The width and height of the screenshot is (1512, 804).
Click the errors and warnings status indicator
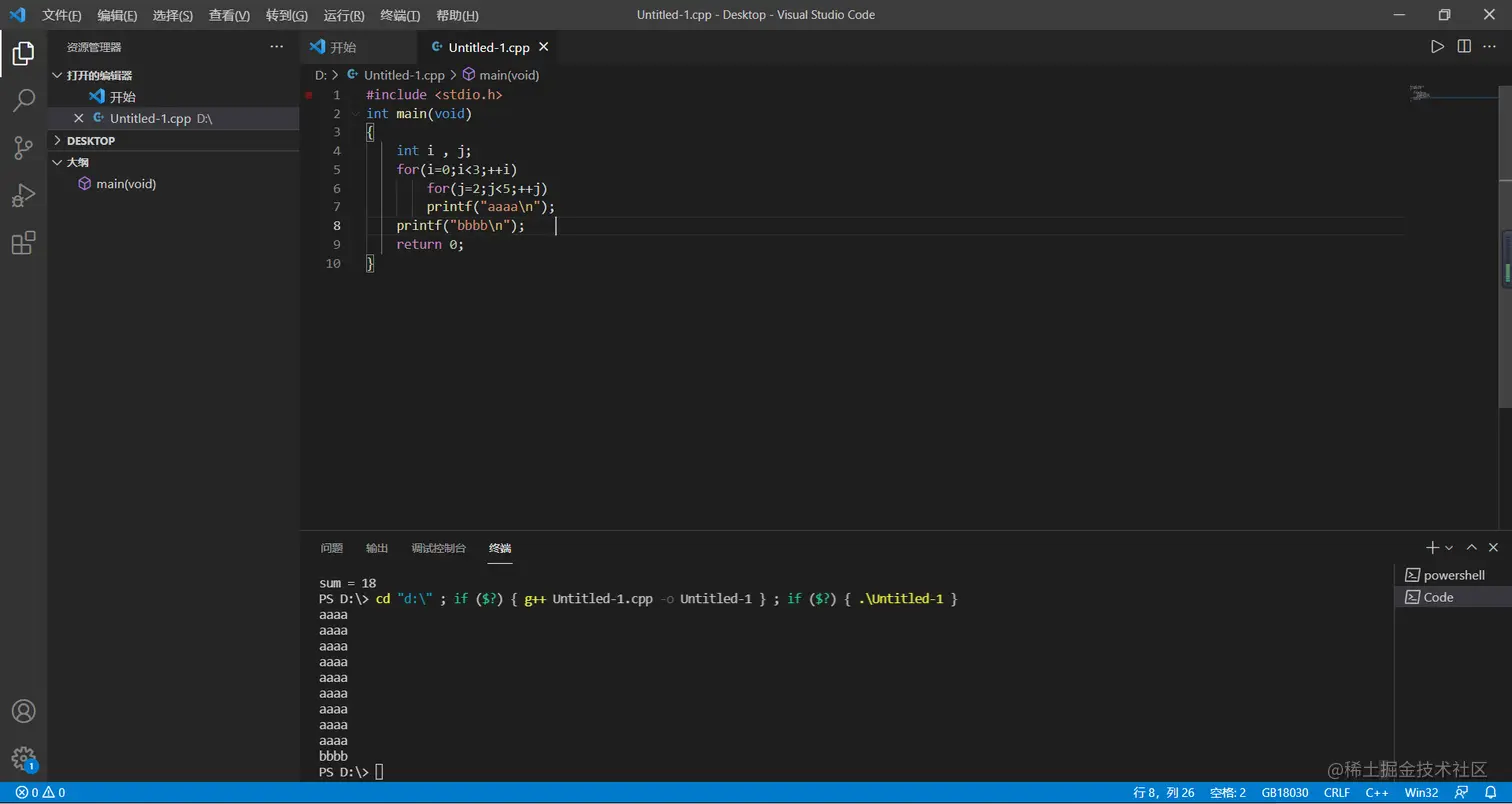(40, 793)
